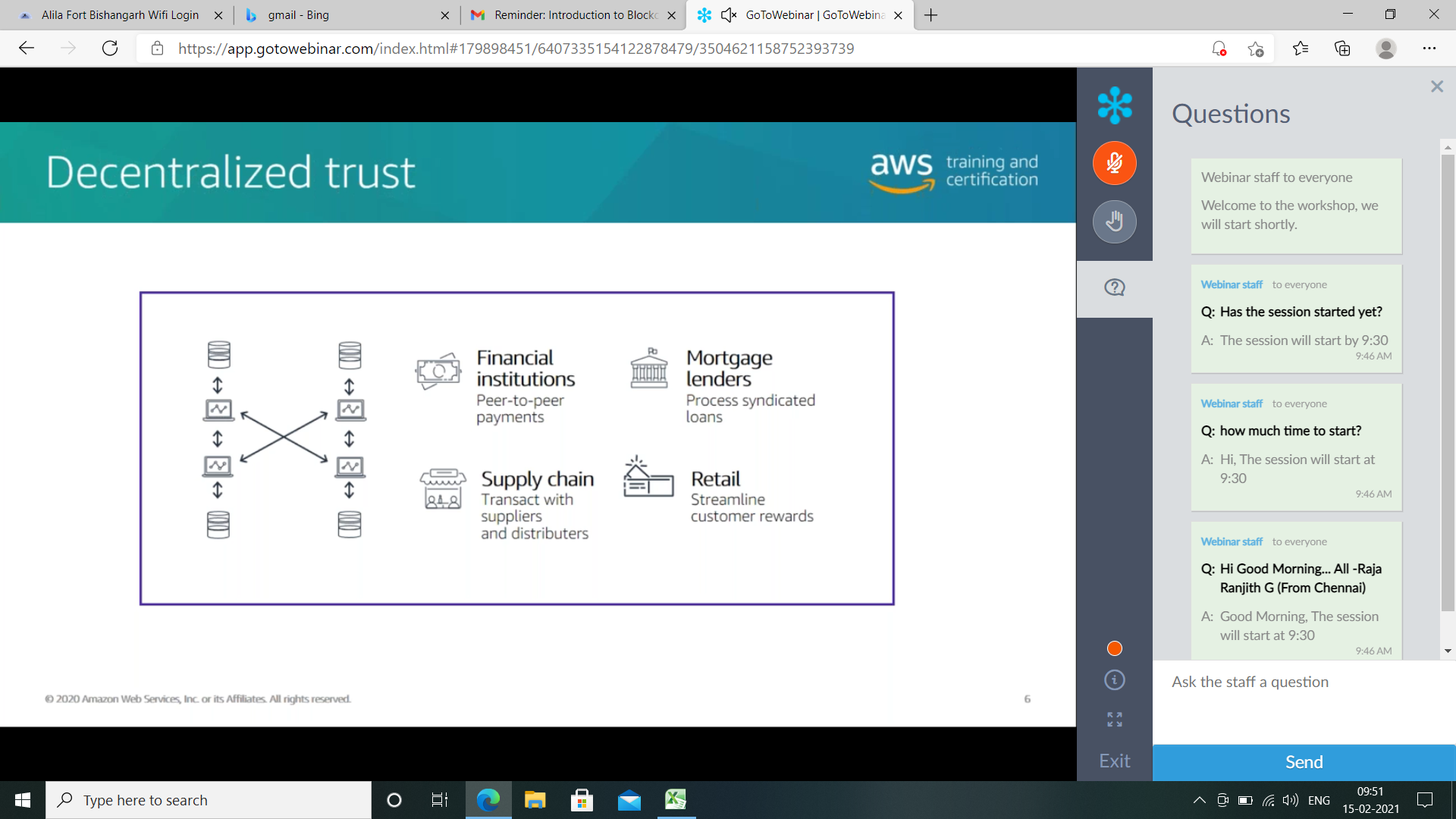This screenshot has height=819, width=1456.
Task: Click Exit to leave the webinar
Action: pyautogui.click(x=1114, y=761)
